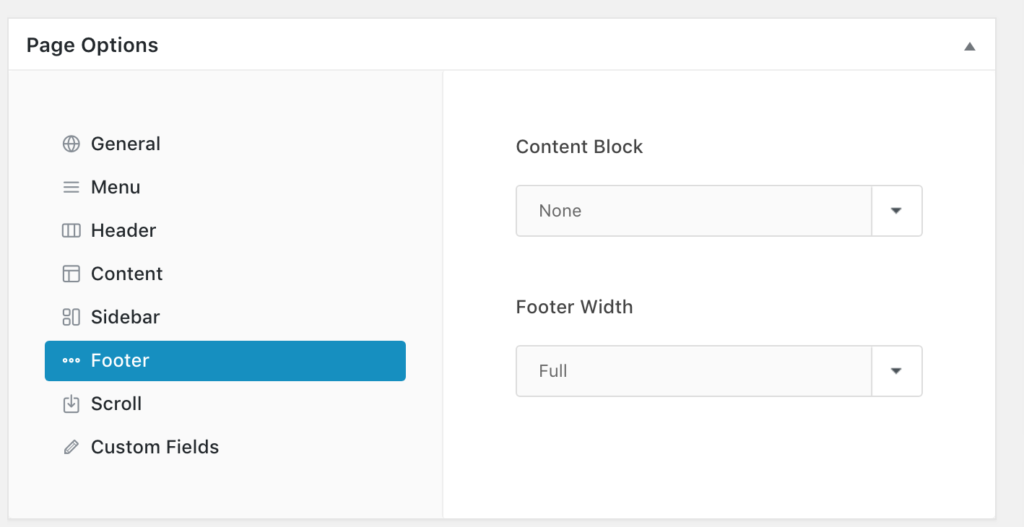Select the General tab label

[x=125, y=144]
